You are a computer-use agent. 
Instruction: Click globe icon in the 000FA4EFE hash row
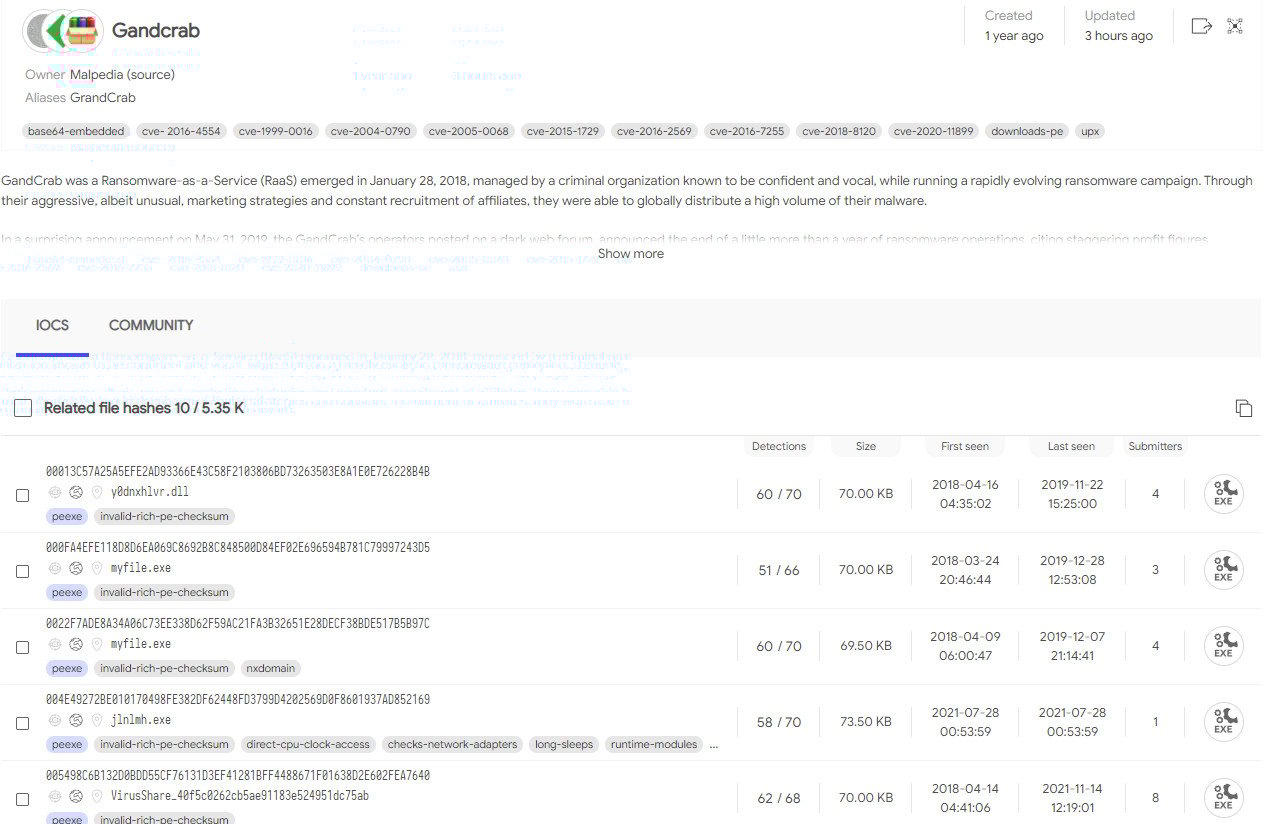[x=75, y=568]
